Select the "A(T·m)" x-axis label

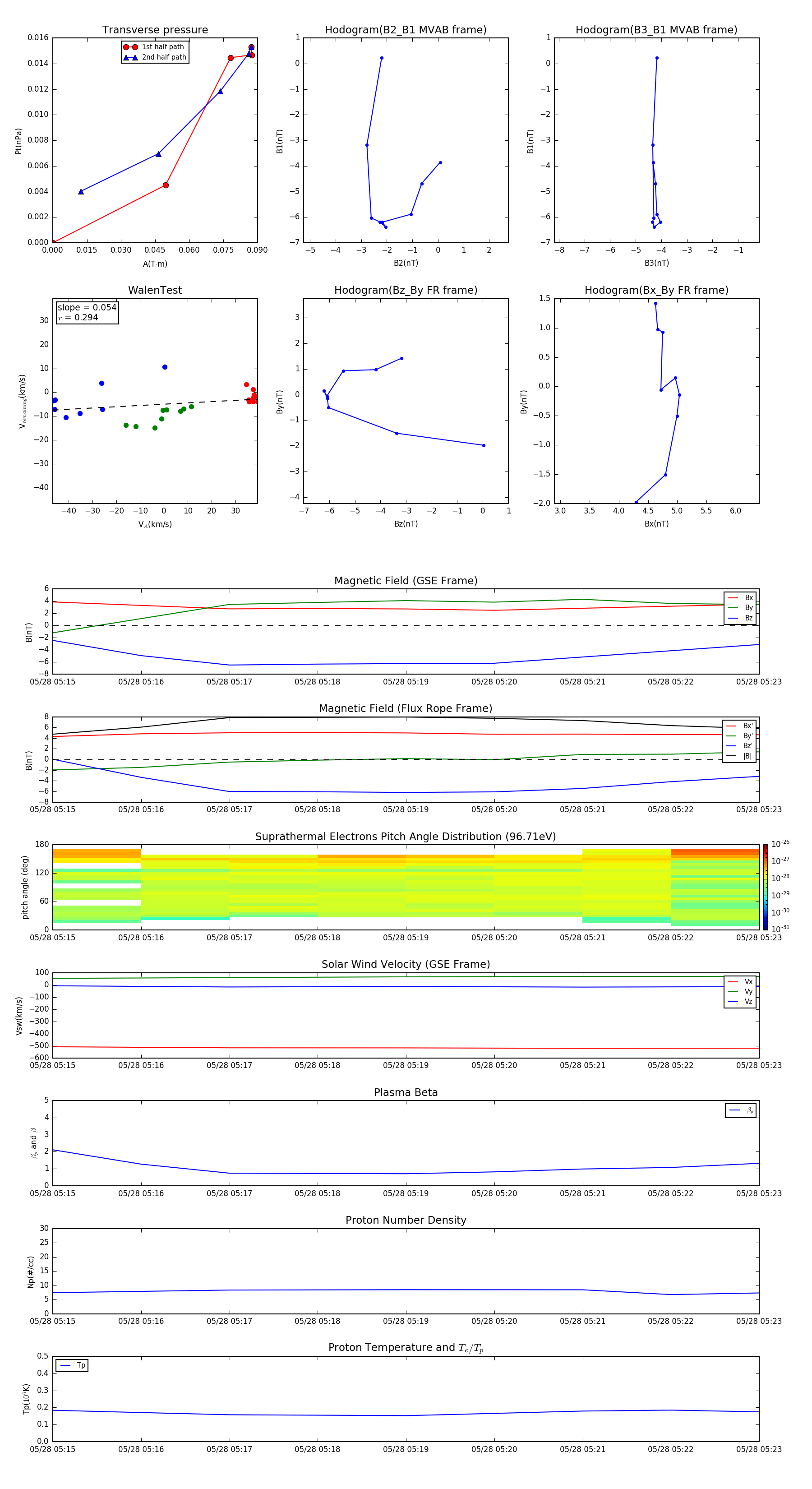(155, 264)
